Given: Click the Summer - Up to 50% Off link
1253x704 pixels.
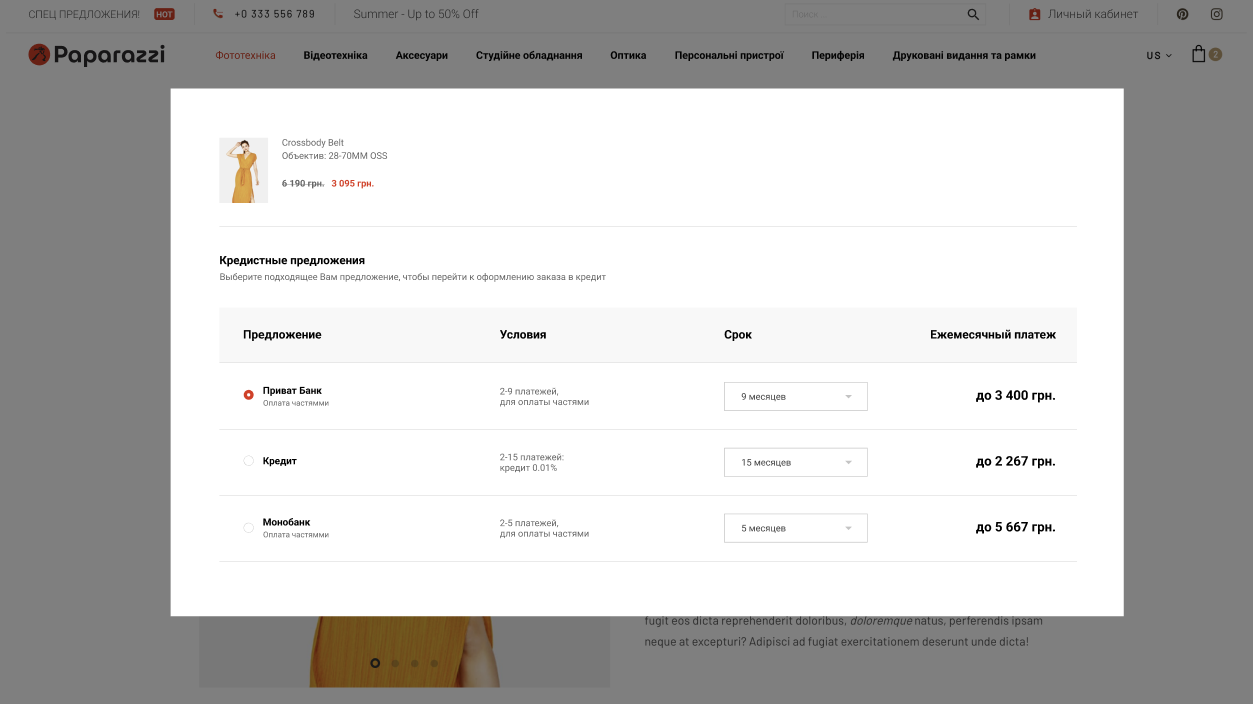Looking at the screenshot, I should tap(416, 14).
